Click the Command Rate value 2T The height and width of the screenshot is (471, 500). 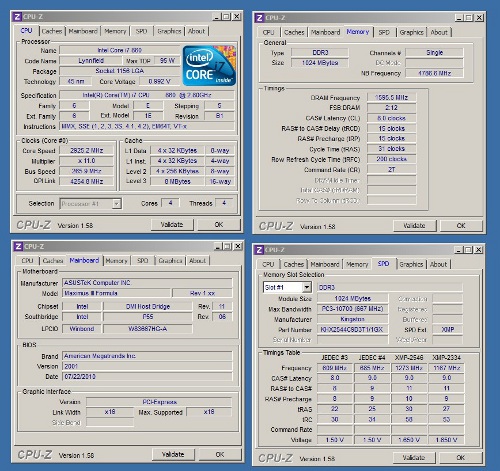click(x=391, y=170)
